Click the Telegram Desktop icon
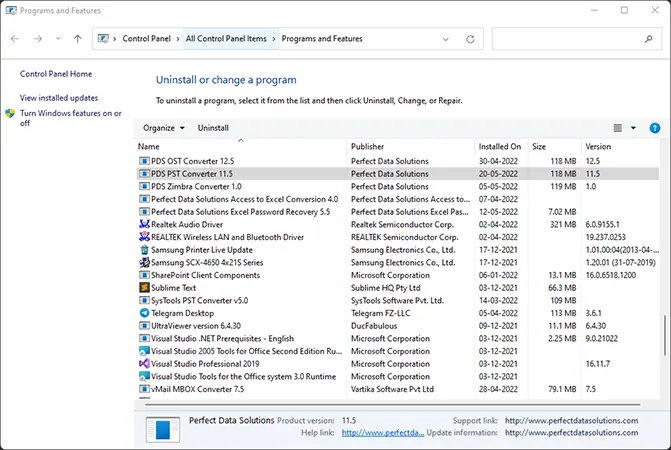This screenshot has width=671, height=450. point(144,313)
